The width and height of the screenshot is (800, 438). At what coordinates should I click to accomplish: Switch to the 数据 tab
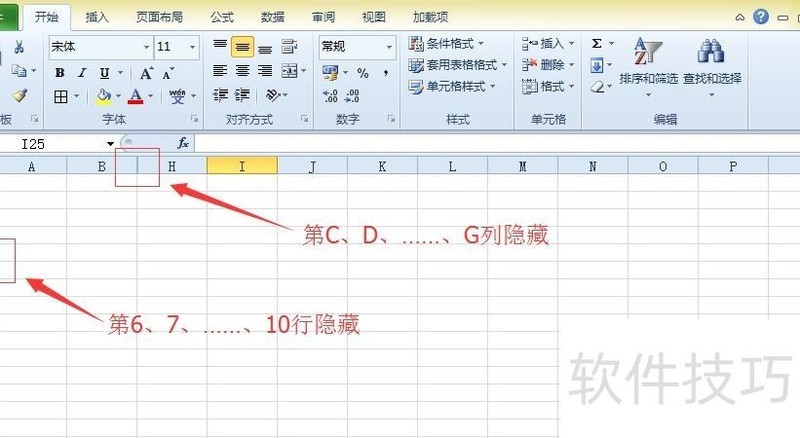pyautogui.click(x=273, y=17)
